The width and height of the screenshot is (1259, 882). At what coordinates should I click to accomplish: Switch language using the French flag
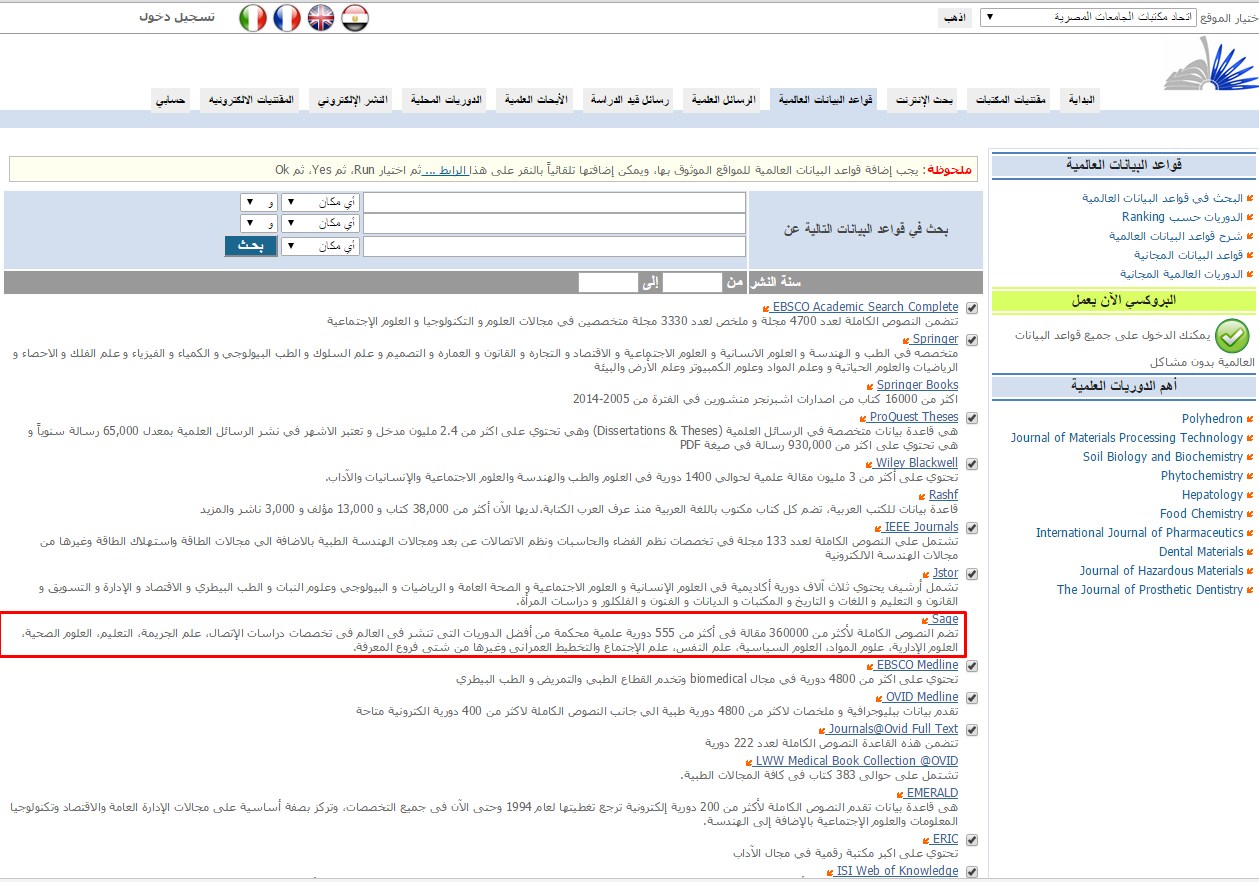(x=287, y=18)
